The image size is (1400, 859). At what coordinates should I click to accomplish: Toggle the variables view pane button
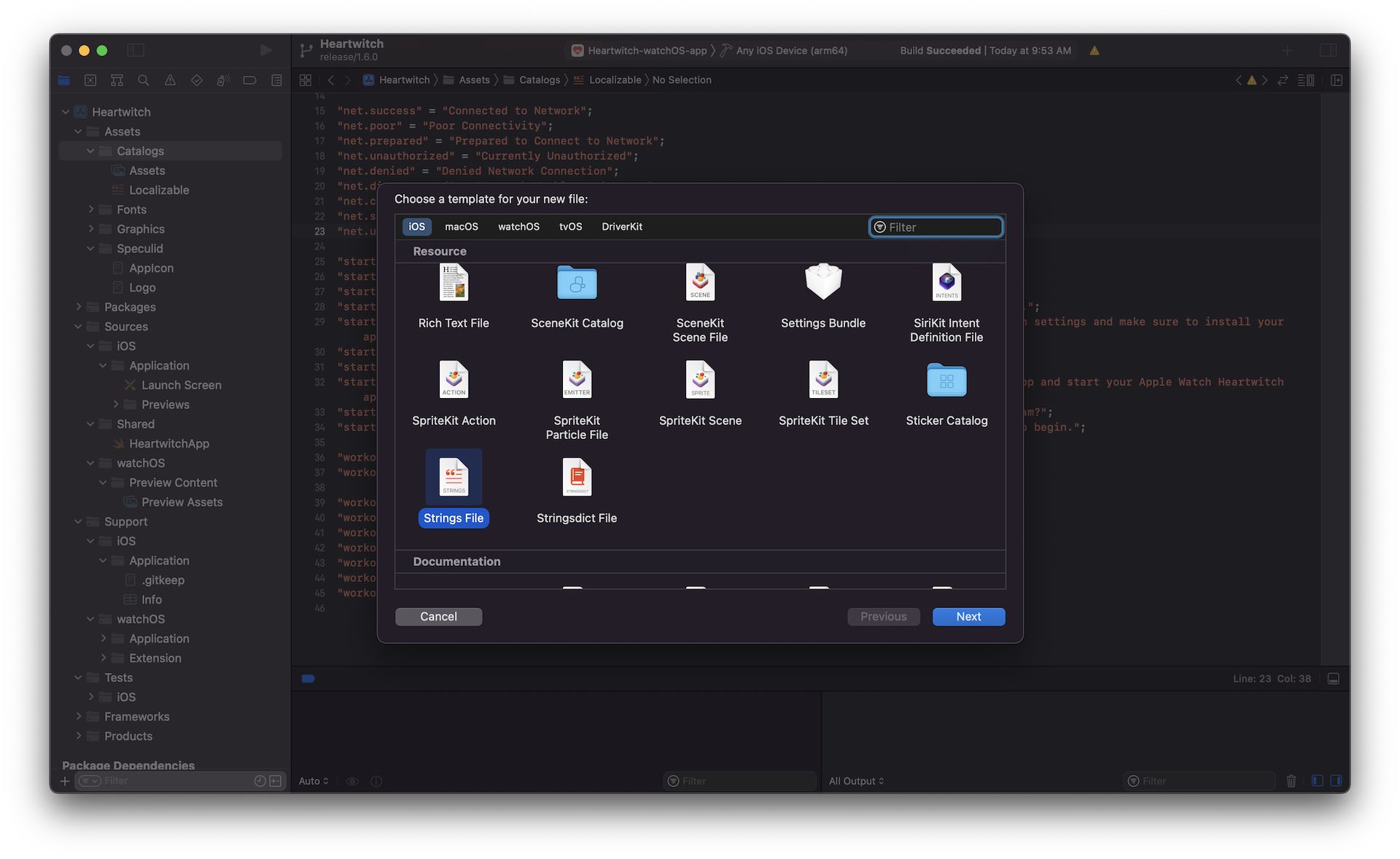1318,781
